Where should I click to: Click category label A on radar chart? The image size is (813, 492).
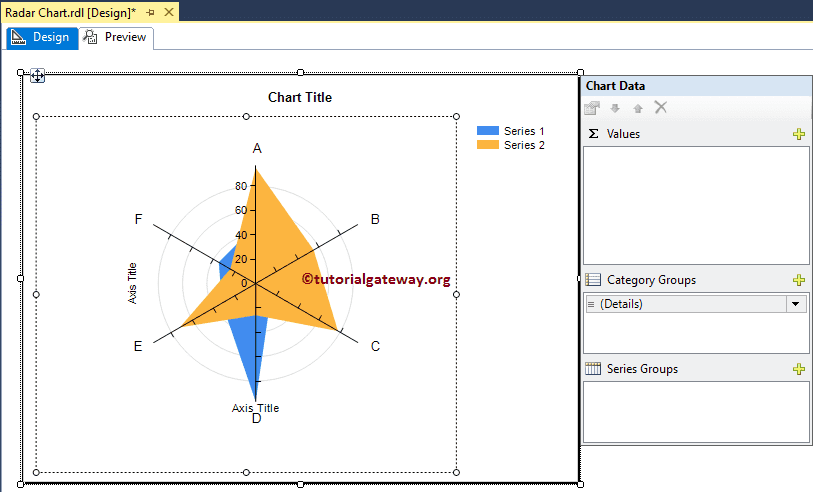click(x=257, y=149)
